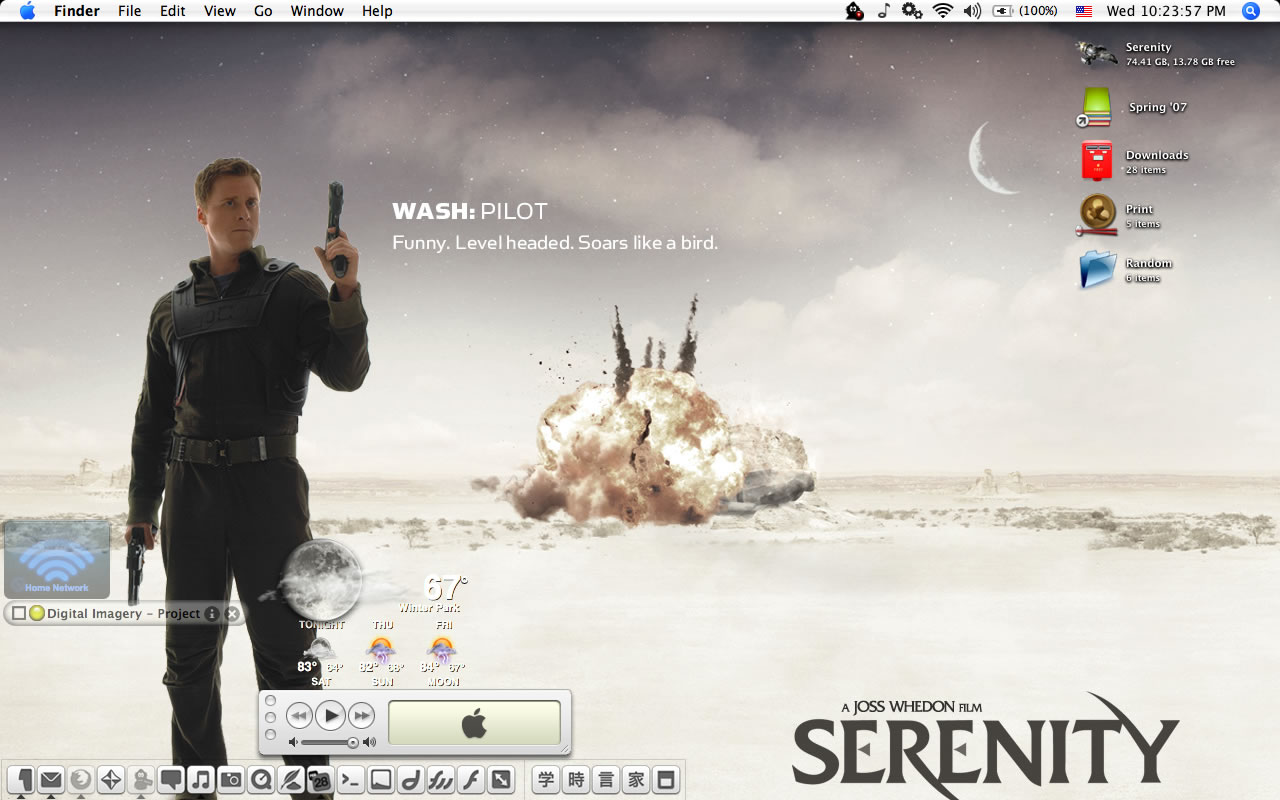Click the 67° Winter Park temperature
Image resolution: width=1280 pixels, height=800 pixels.
click(444, 587)
